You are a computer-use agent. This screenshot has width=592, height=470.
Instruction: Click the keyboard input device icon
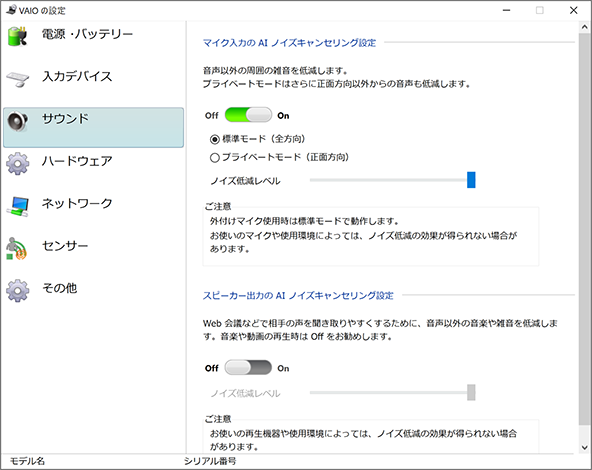tap(17, 79)
